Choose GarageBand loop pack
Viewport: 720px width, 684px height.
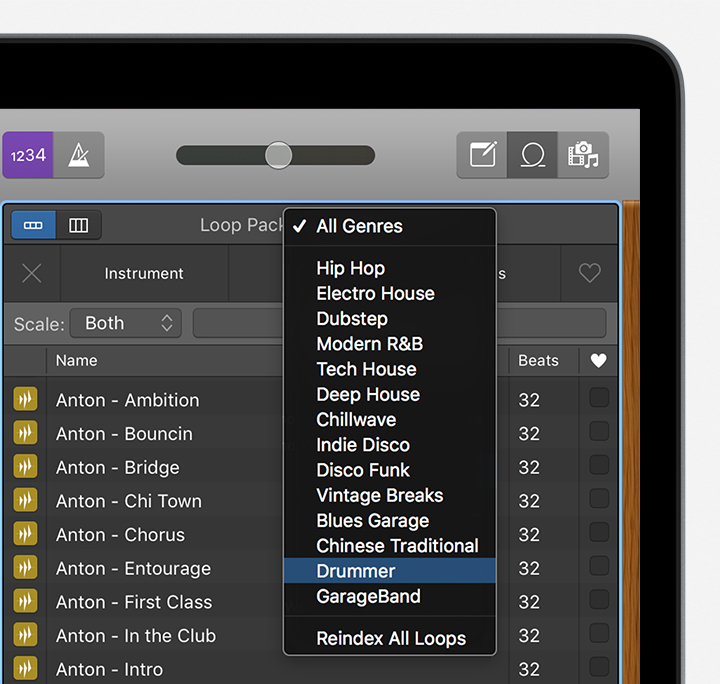[x=390, y=596]
